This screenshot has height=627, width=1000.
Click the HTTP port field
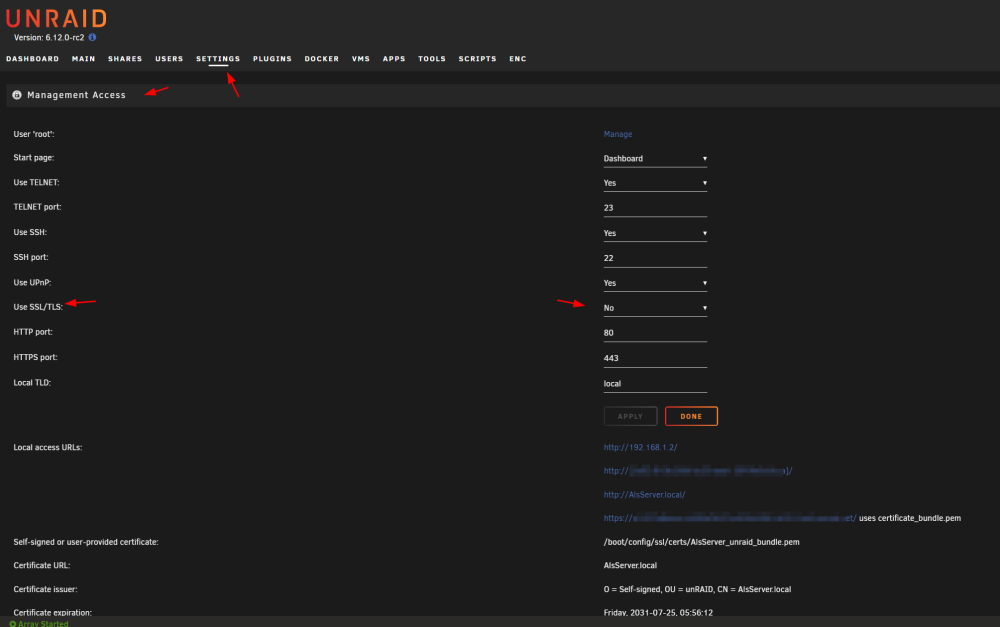coord(655,333)
